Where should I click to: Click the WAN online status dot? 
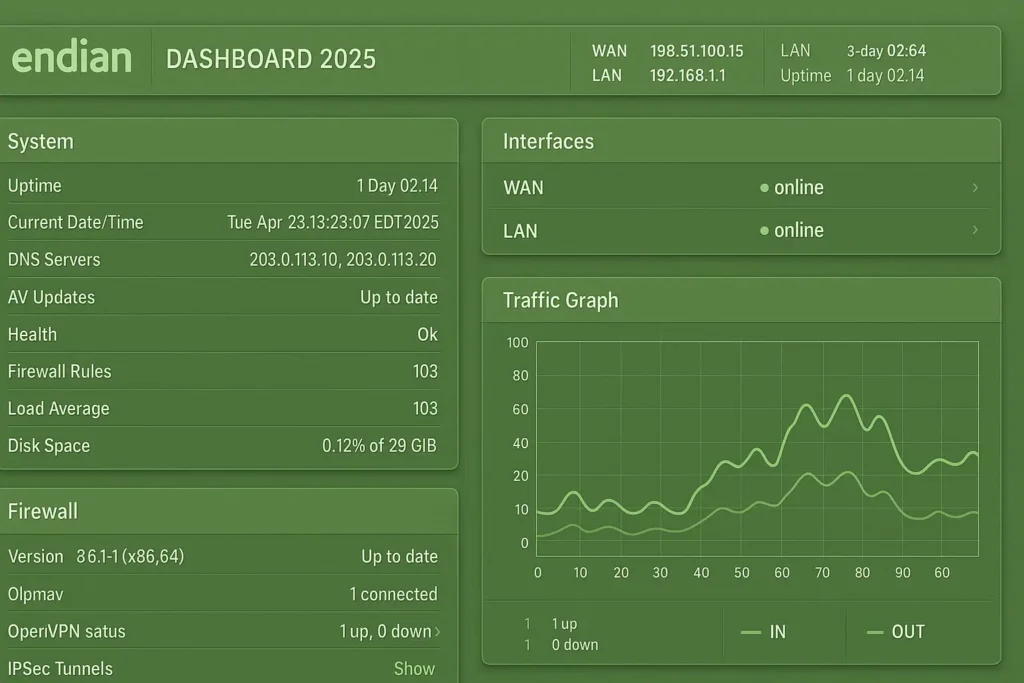pyautogui.click(x=764, y=188)
